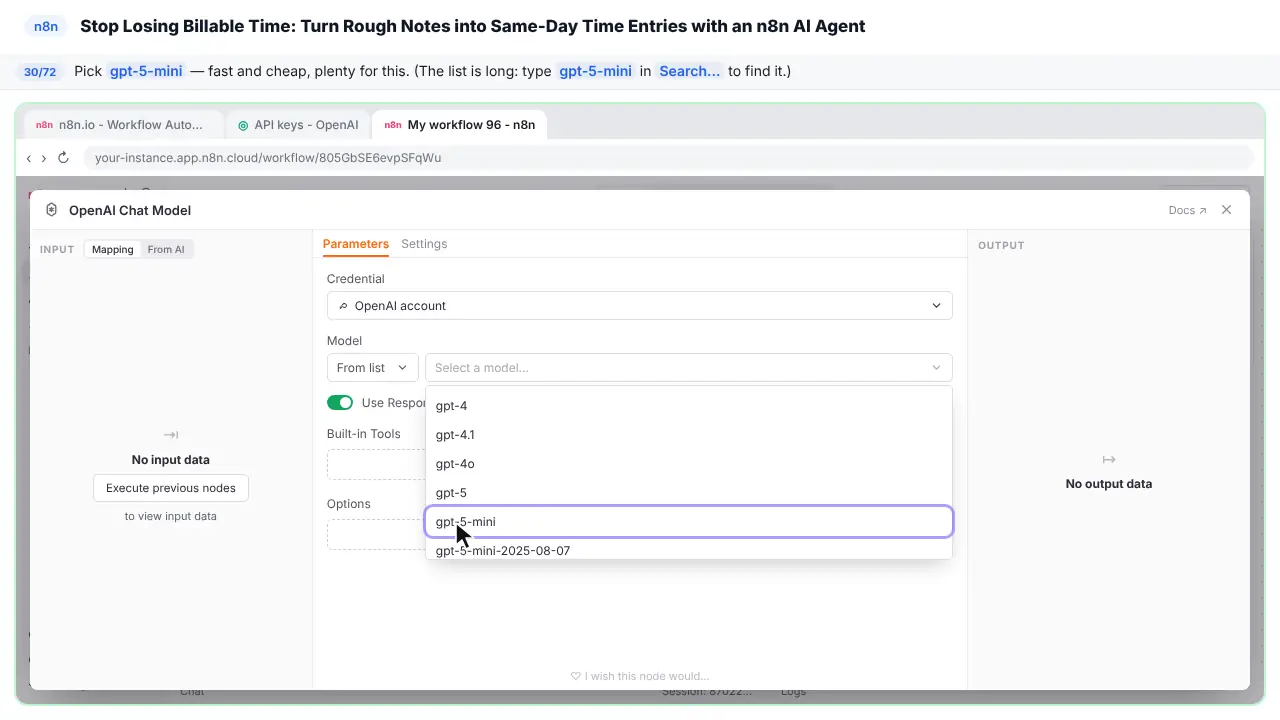Screen dimensions: 1280x720
Task: Click the n8n badge in the header
Action: click(x=46, y=27)
